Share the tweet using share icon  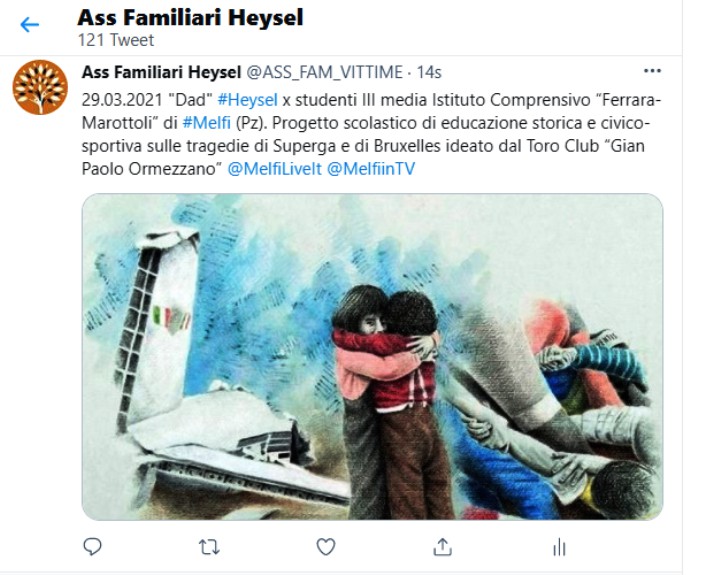[442, 546]
